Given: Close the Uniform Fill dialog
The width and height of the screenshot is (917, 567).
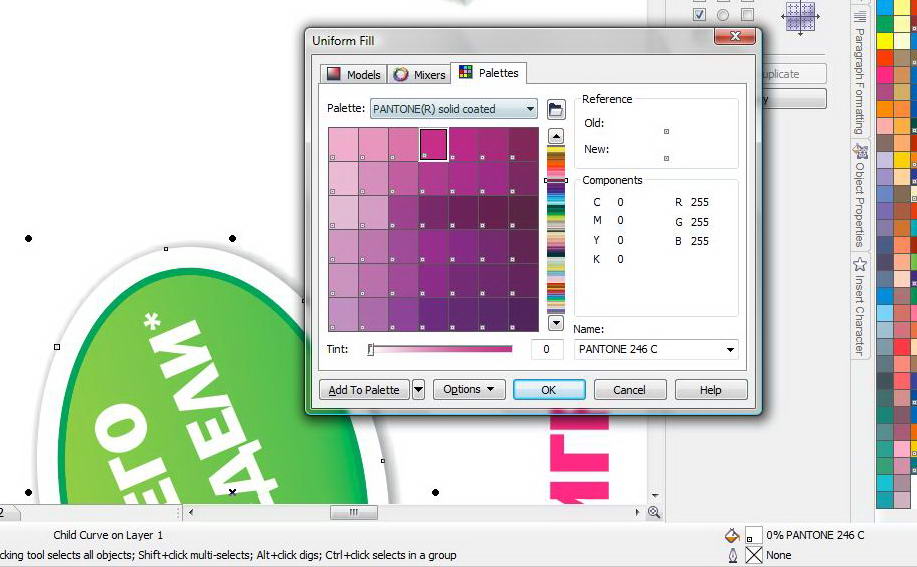Looking at the screenshot, I should click(735, 36).
